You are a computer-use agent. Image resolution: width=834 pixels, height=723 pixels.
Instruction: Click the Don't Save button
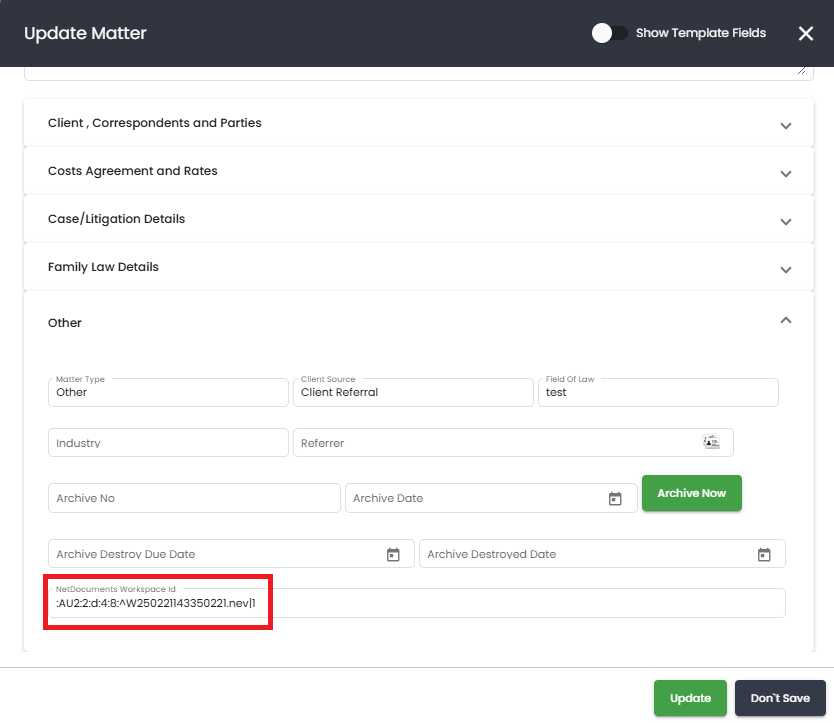point(780,698)
